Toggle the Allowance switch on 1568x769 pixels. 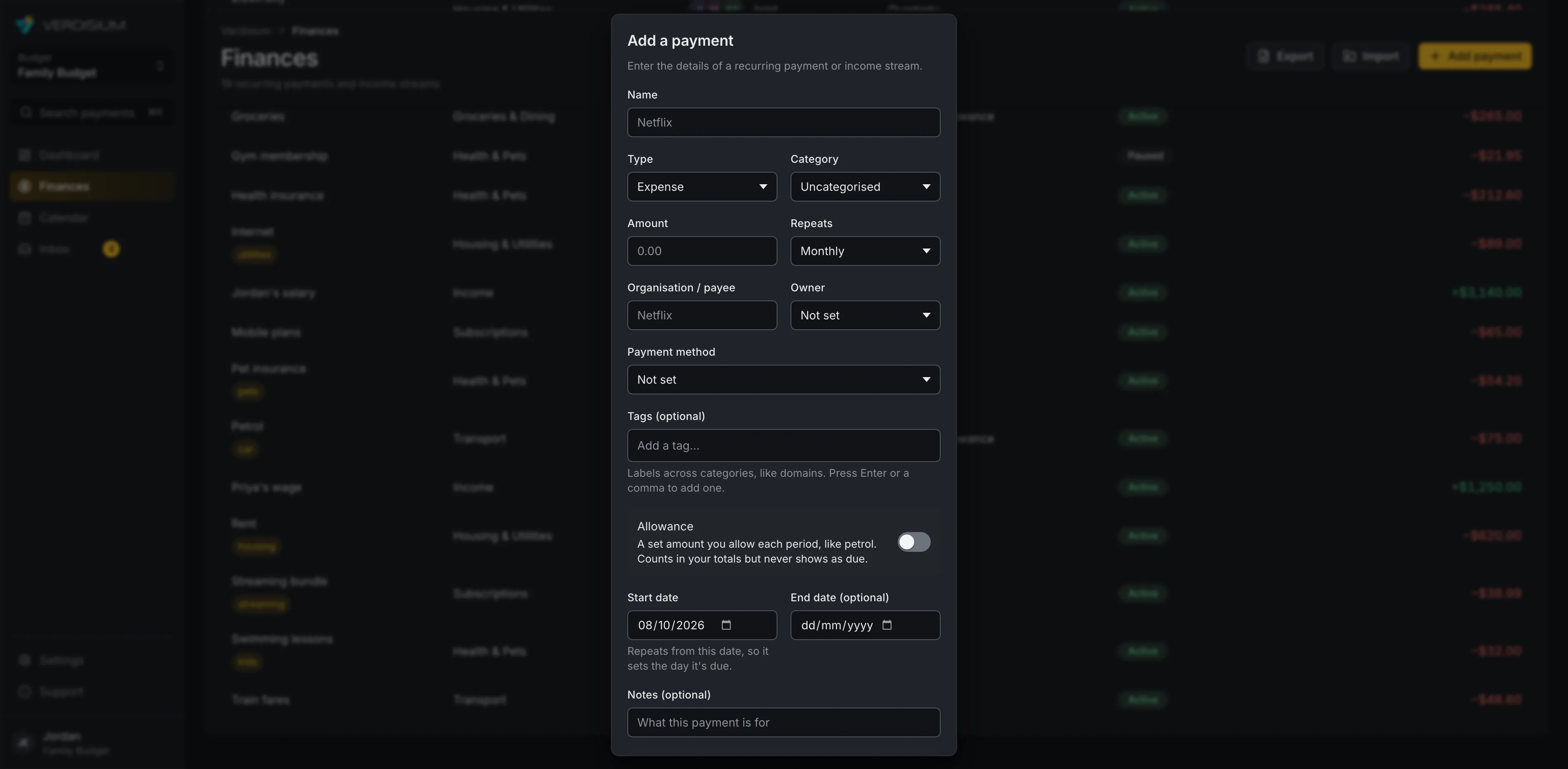[x=914, y=542]
